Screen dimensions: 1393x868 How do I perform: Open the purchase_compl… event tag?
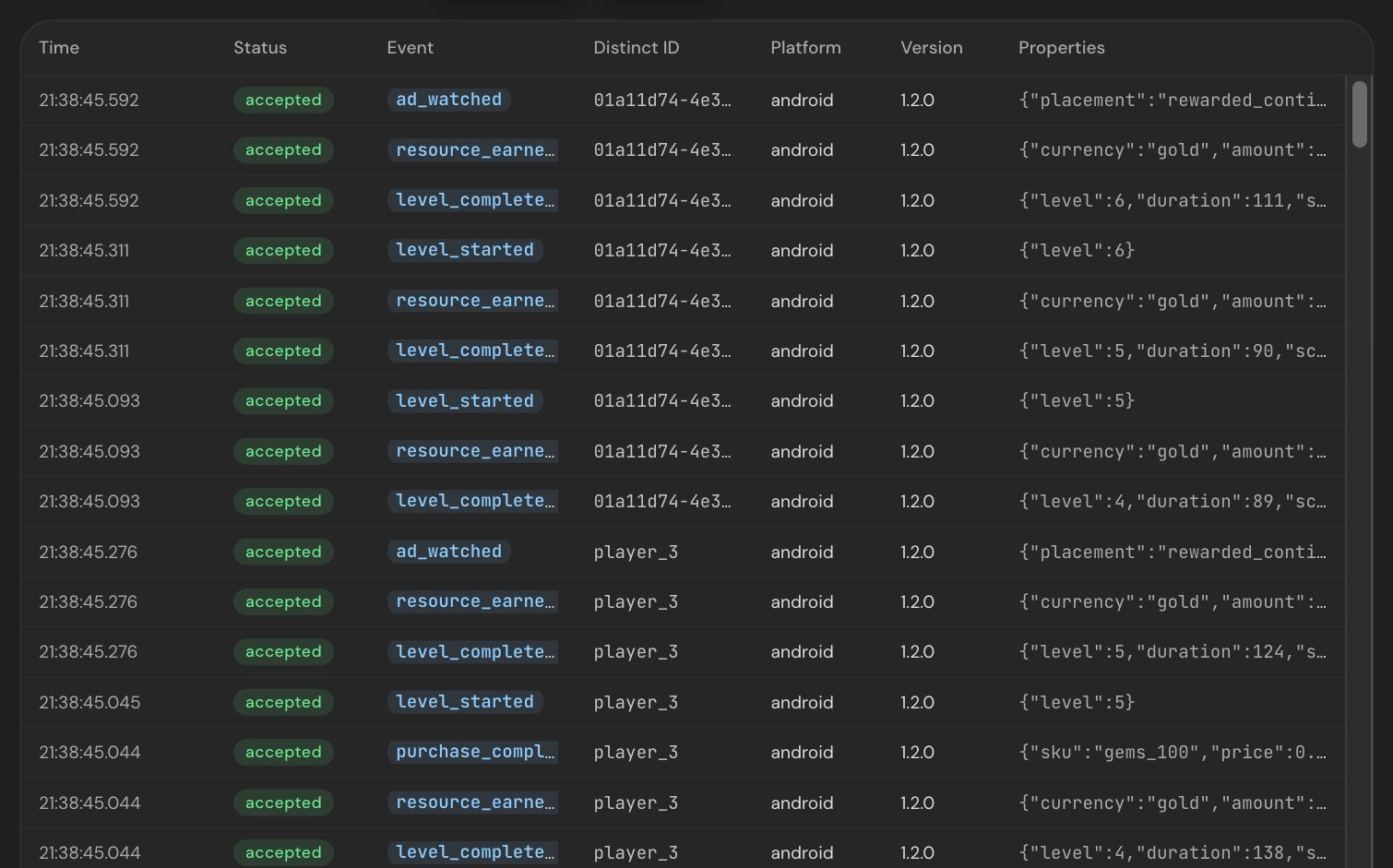click(x=472, y=752)
